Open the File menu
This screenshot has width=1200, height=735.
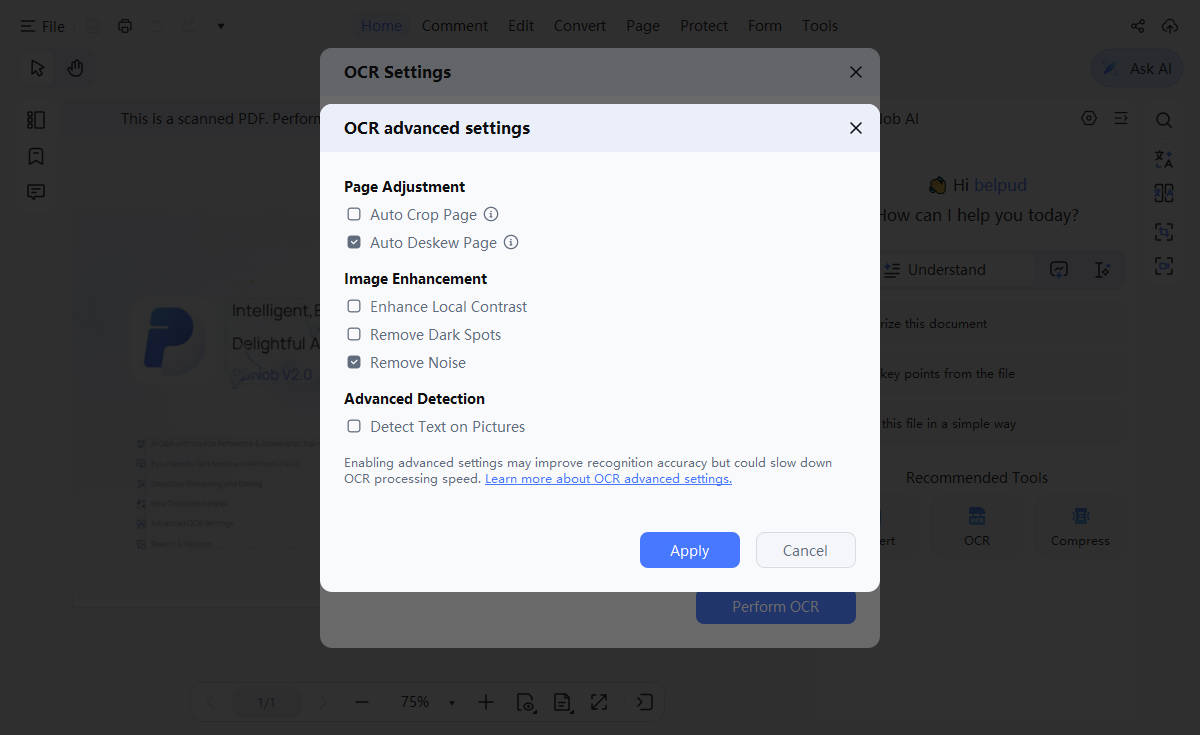pyautogui.click(x=42, y=26)
